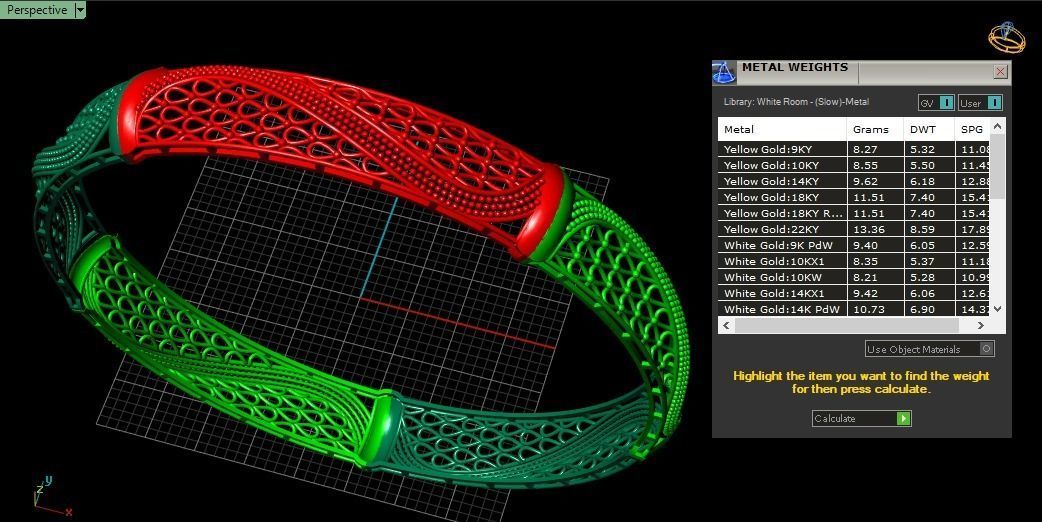
Task: Select the Yellow Gold:10KY row
Action: pos(854,165)
